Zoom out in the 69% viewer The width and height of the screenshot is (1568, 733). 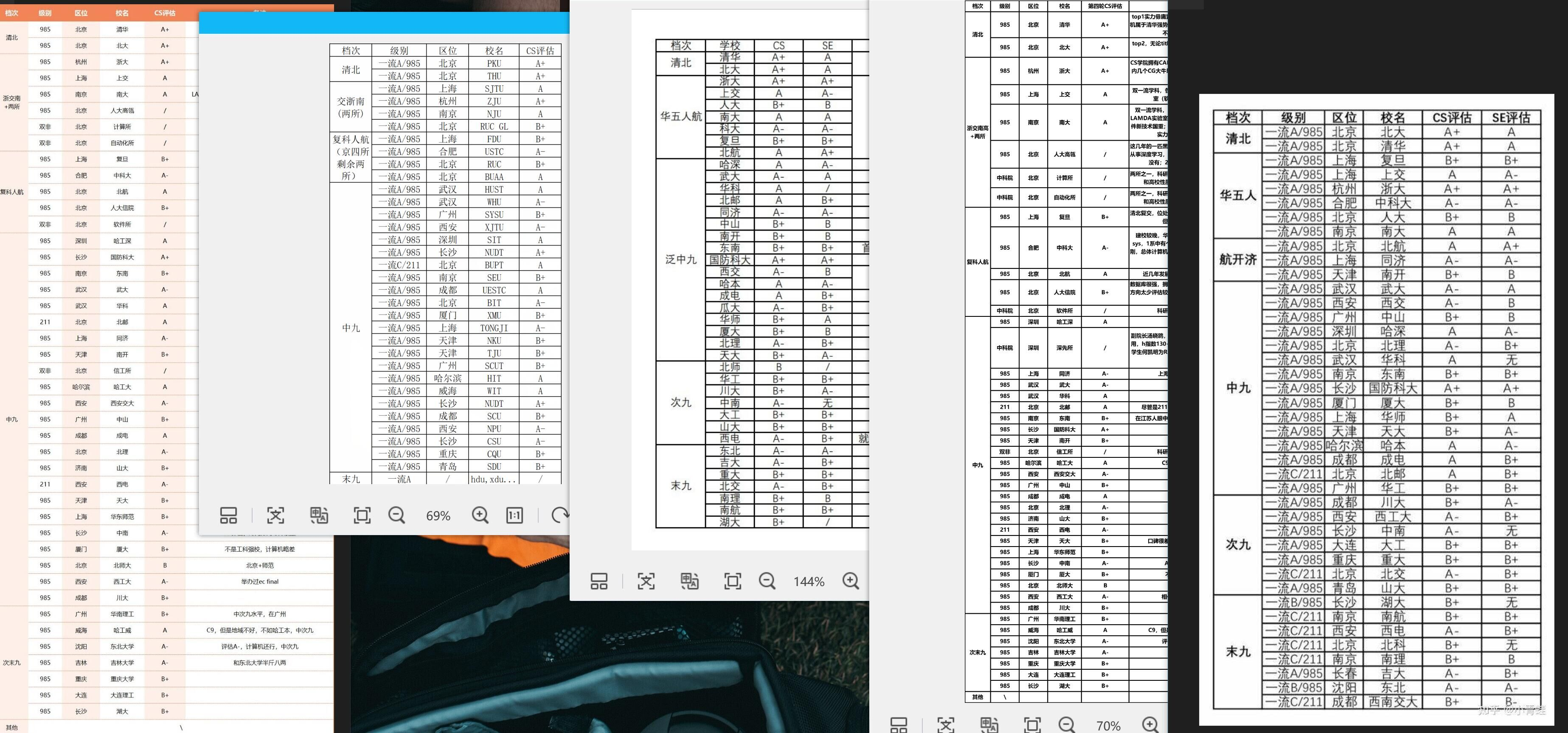click(397, 516)
